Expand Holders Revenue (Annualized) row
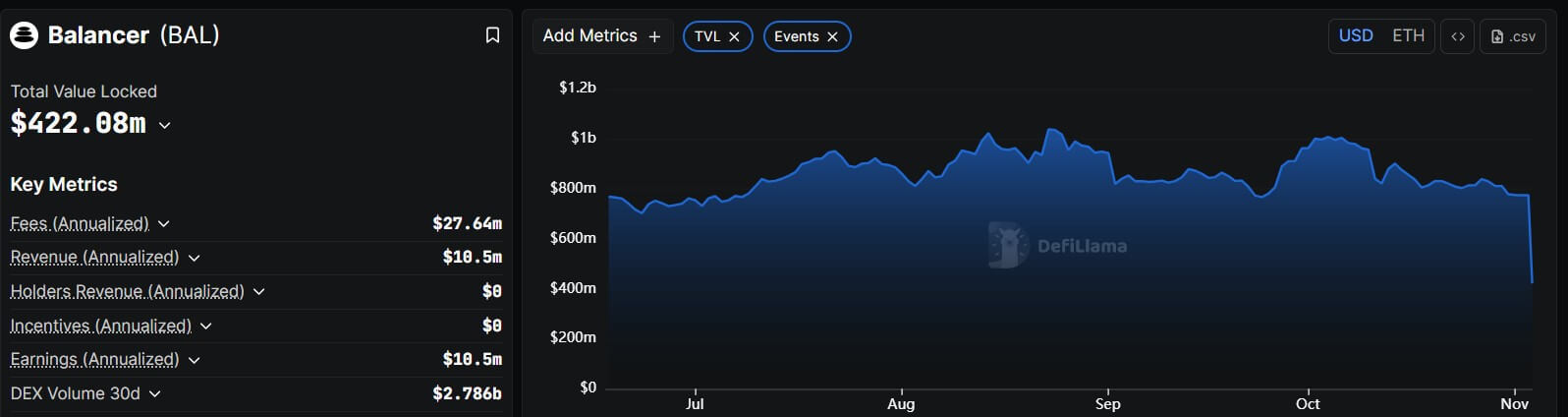1568x417 pixels. [258, 292]
